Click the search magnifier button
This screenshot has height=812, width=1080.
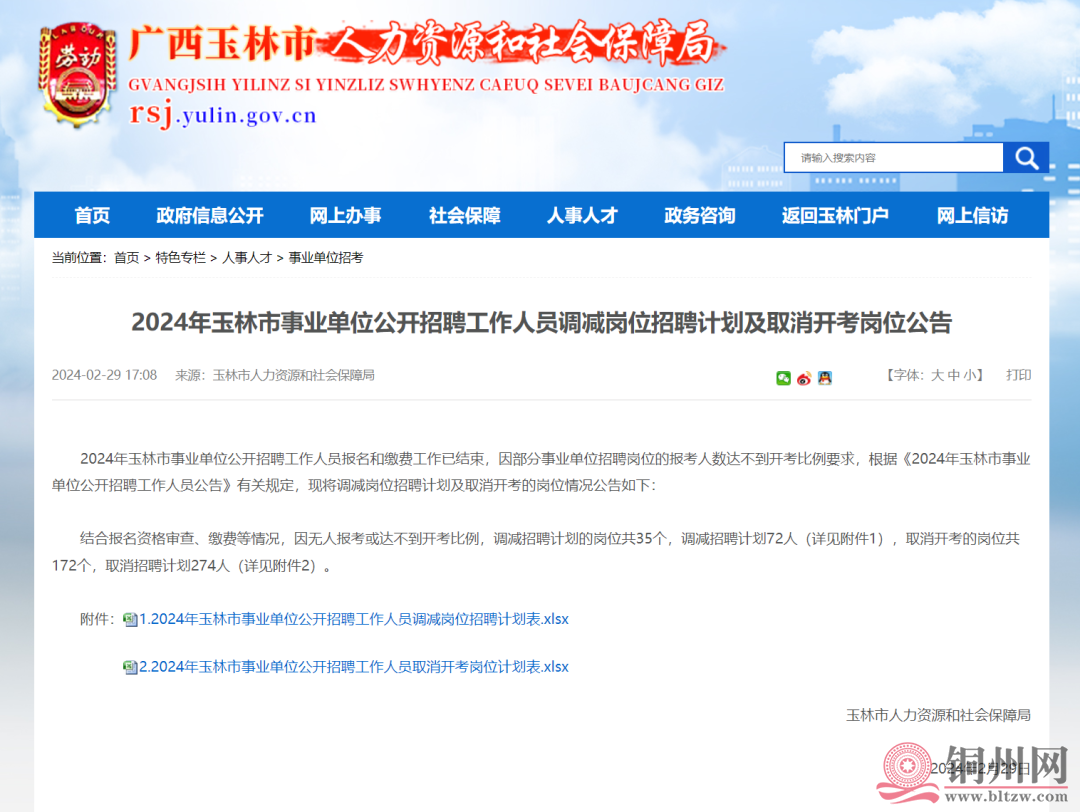coord(1026,158)
